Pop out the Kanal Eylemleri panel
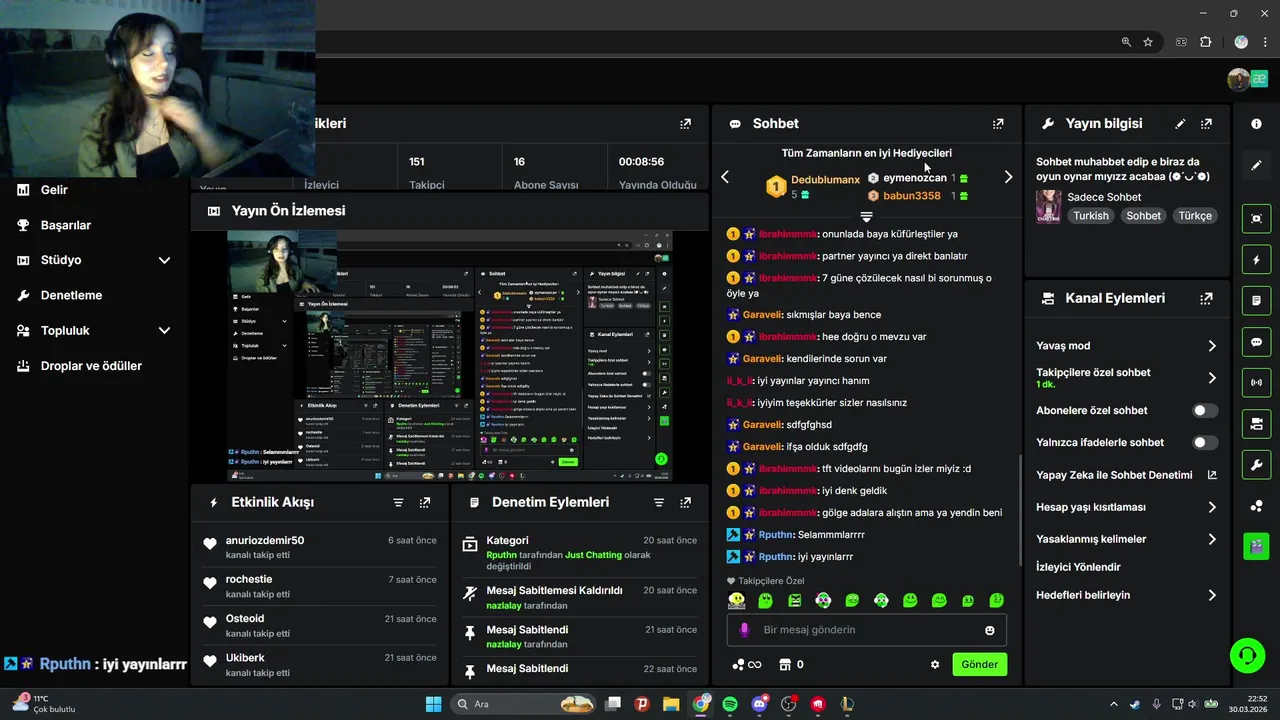 tap(1206, 298)
